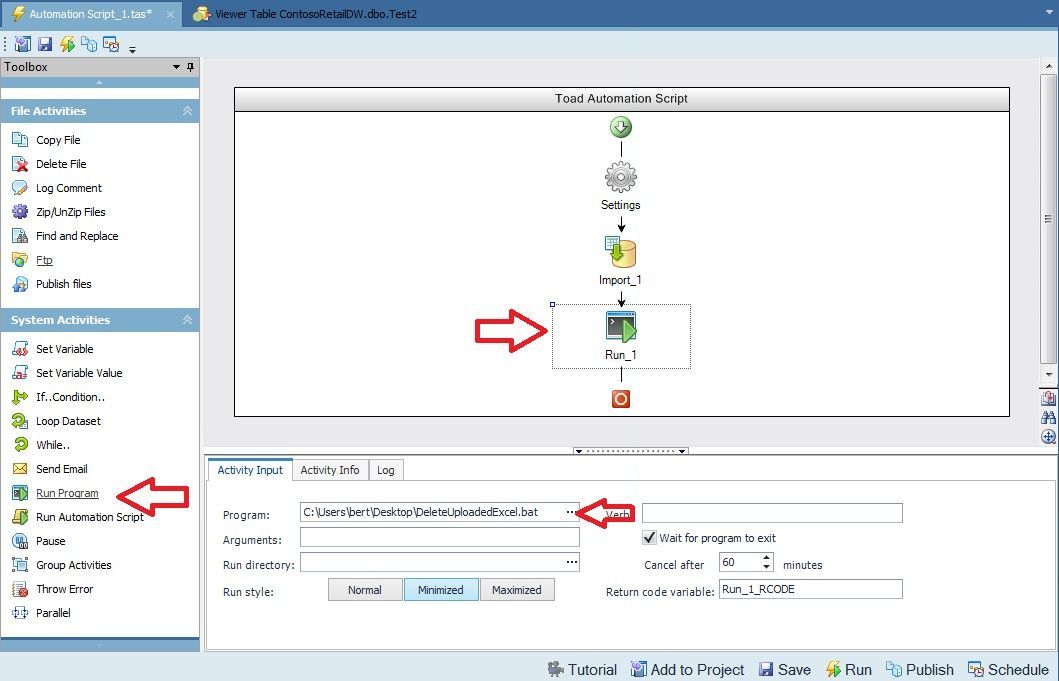Switch to the Activity Info tab
The width and height of the screenshot is (1059, 681).
tap(330, 470)
